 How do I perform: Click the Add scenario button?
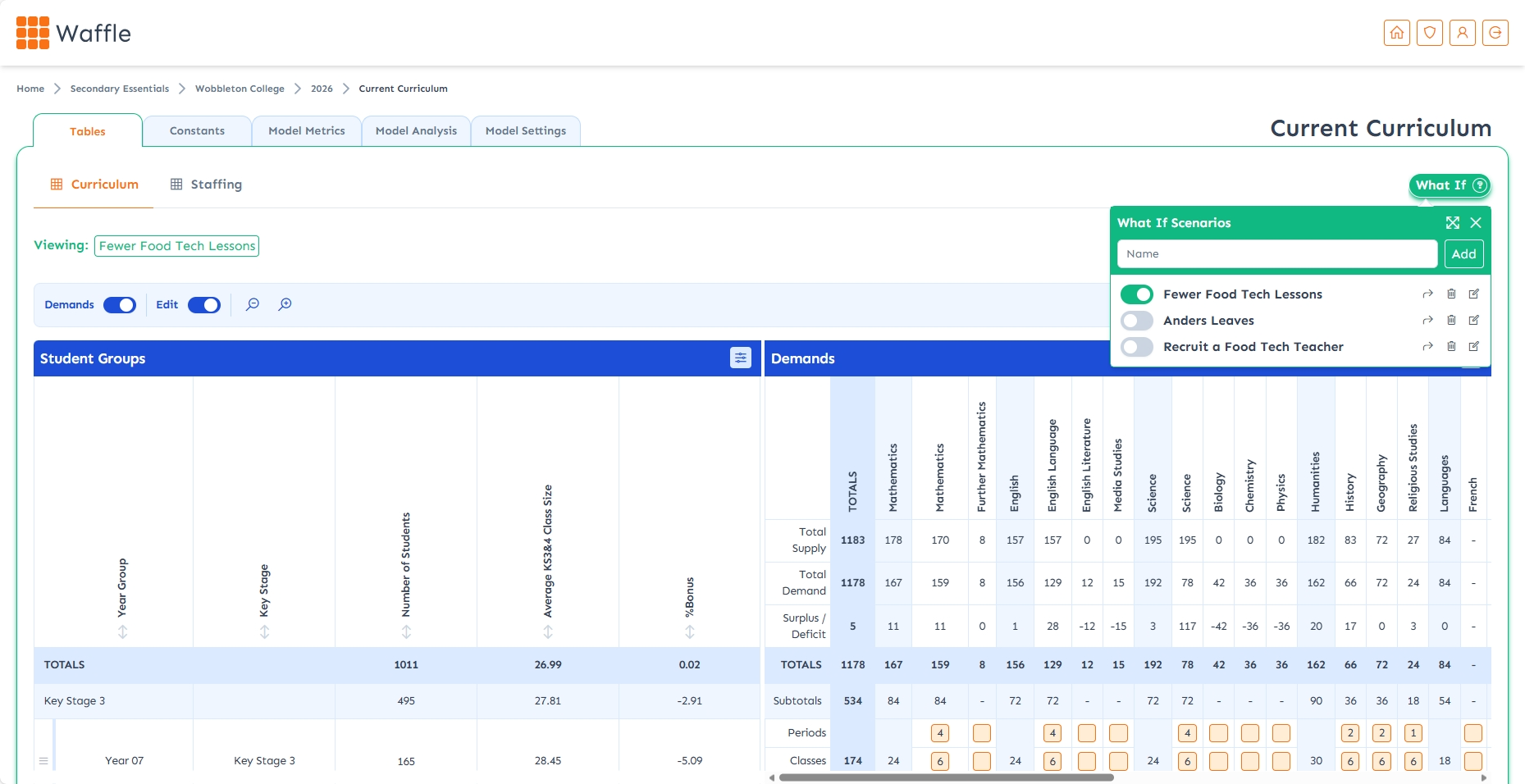click(1463, 254)
